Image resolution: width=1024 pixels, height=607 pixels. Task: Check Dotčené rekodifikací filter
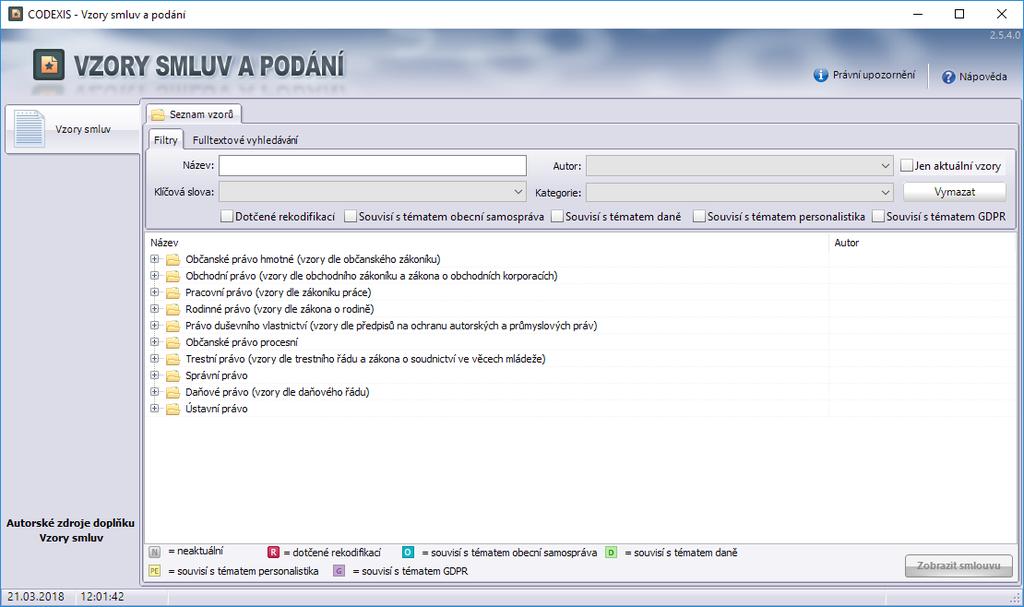227,216
